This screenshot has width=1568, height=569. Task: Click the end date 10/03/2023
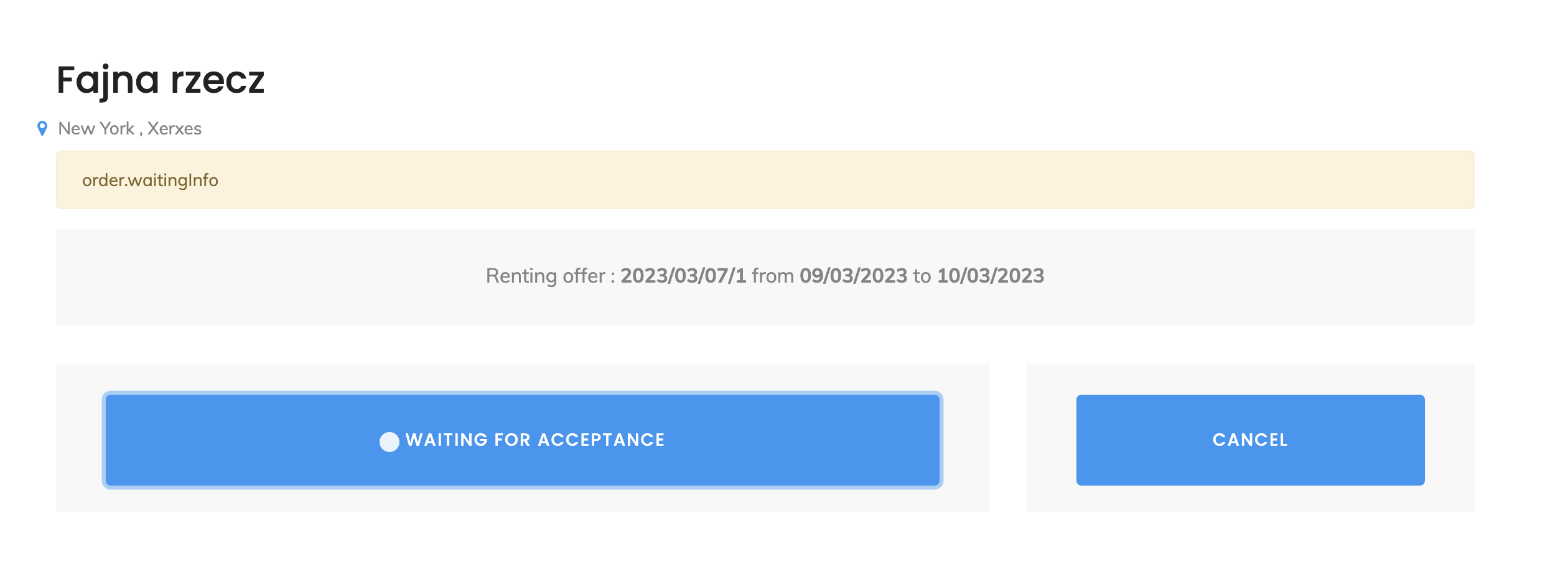[991, 276]
